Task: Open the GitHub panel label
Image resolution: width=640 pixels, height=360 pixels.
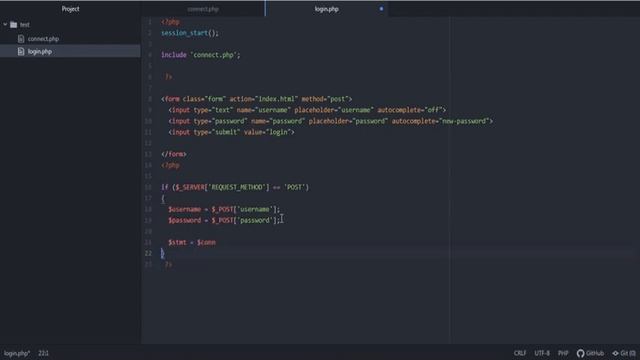Action: tap(595, 353)
